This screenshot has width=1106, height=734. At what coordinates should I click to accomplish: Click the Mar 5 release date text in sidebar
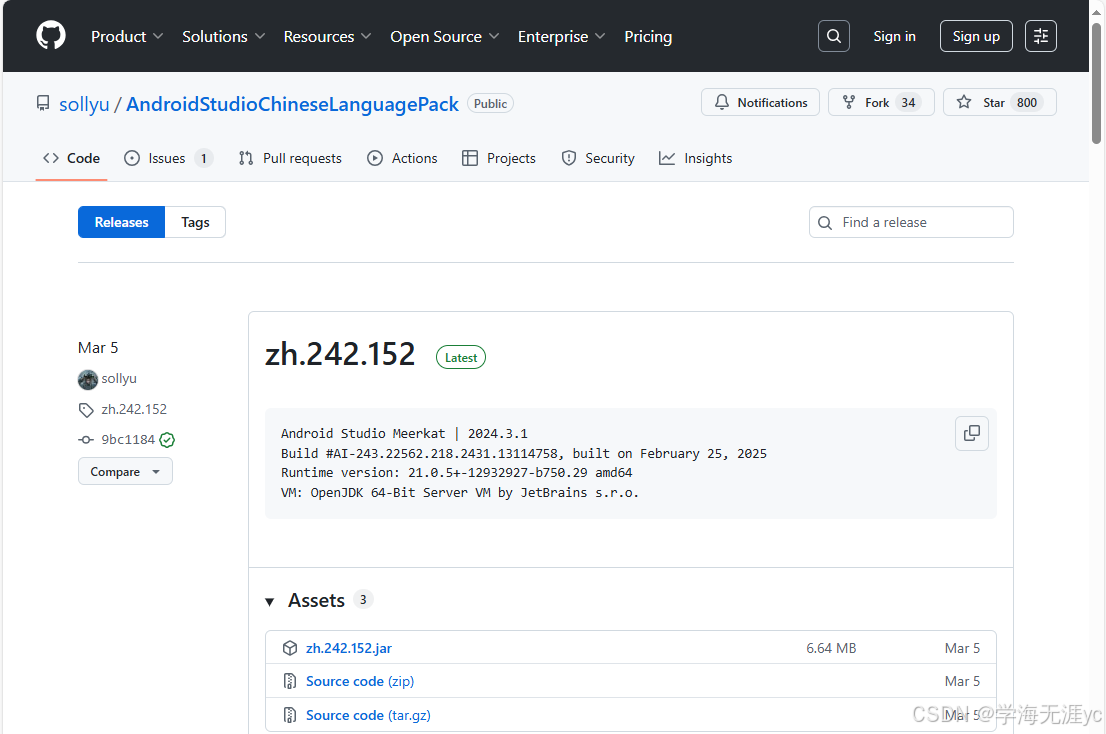[x=98, y=348]
